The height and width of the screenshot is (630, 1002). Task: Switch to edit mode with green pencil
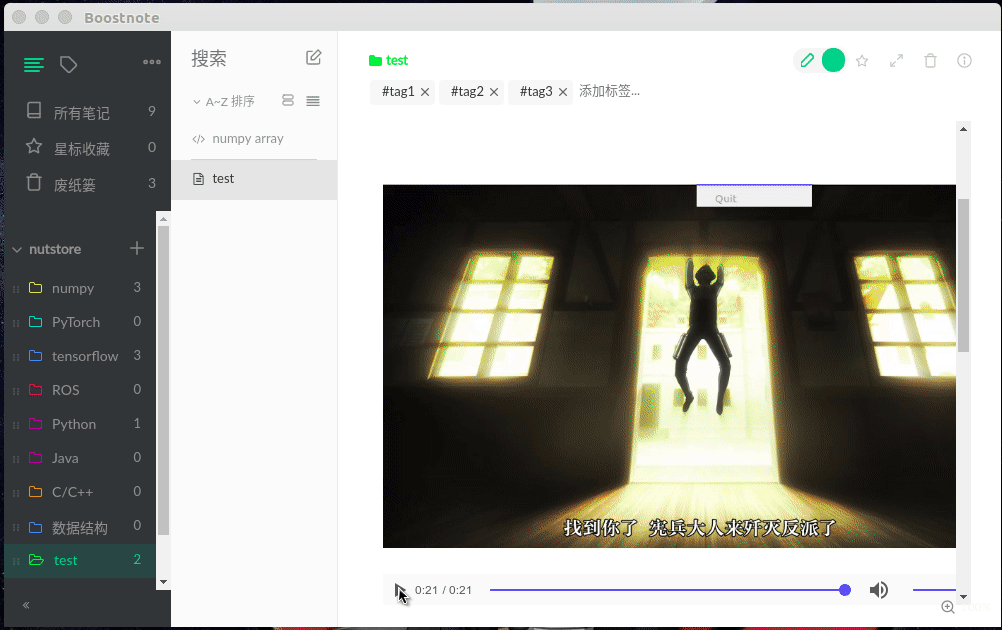point(807,60)
